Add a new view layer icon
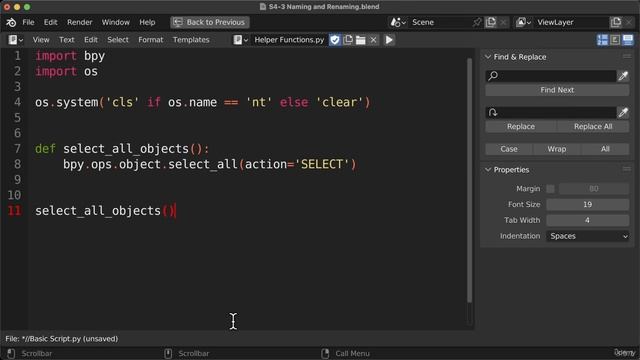Viewport: 640px width, 360px height. [616, 22]
